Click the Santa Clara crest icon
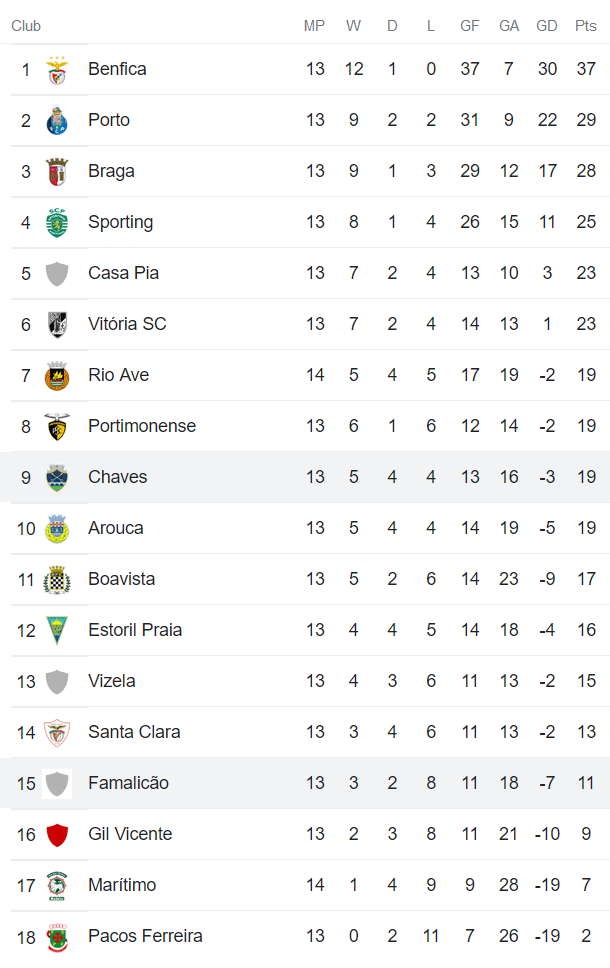 click(x=57, y=733)
